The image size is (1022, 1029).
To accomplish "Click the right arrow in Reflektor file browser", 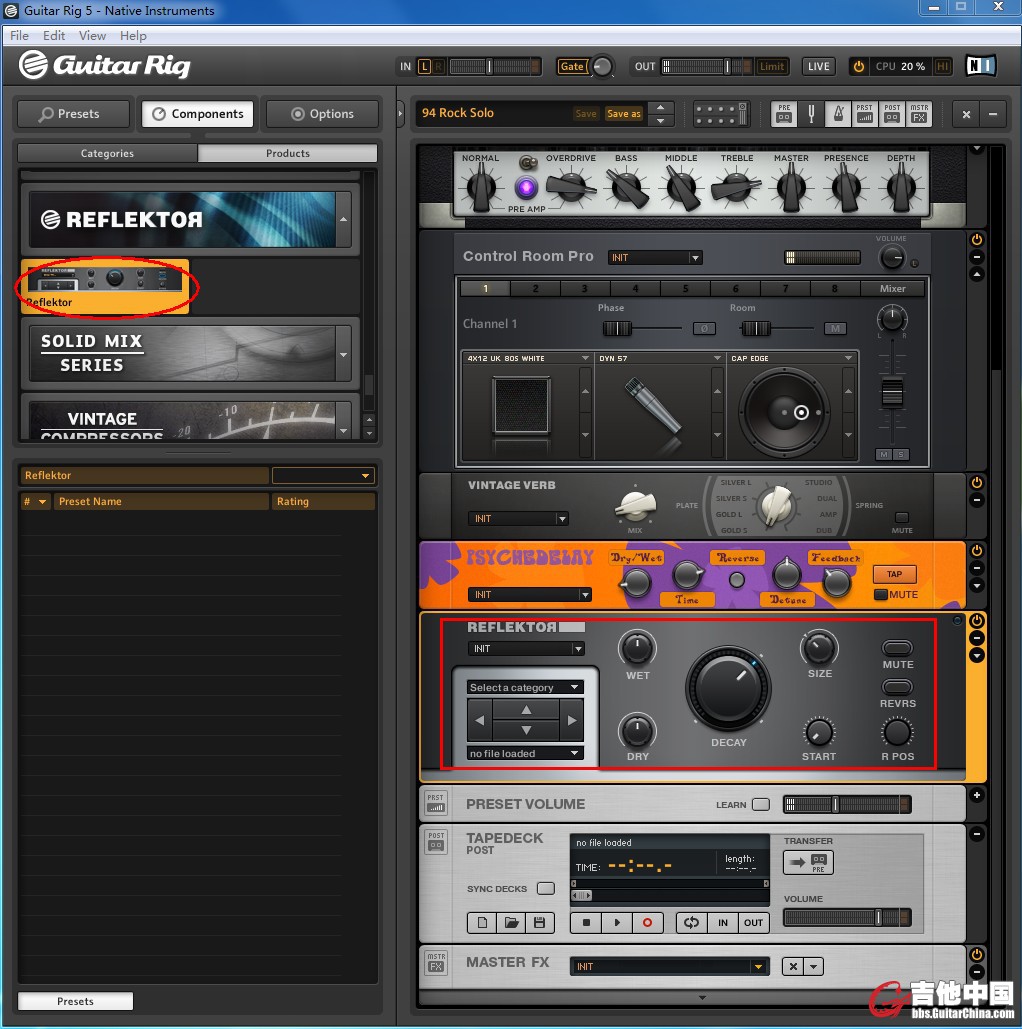I will (x=572, y=720).
